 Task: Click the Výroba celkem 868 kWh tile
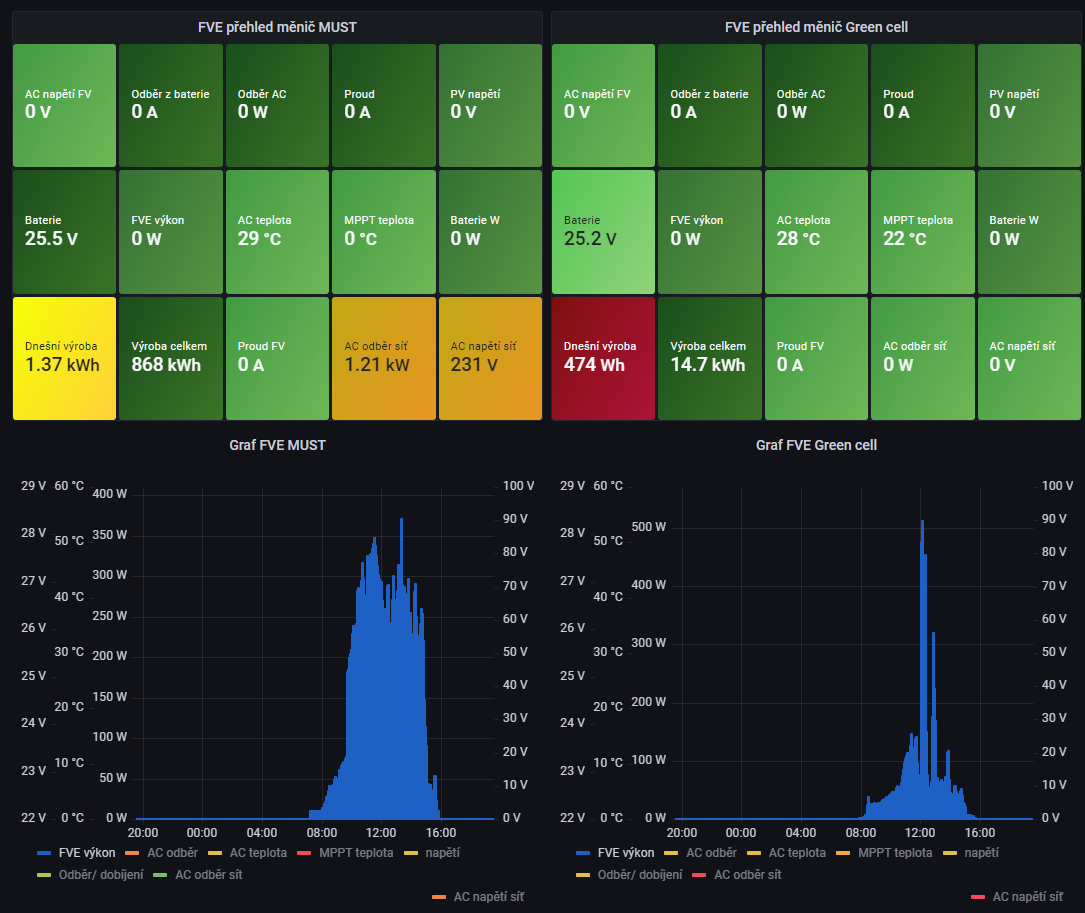tap(170, 358)
